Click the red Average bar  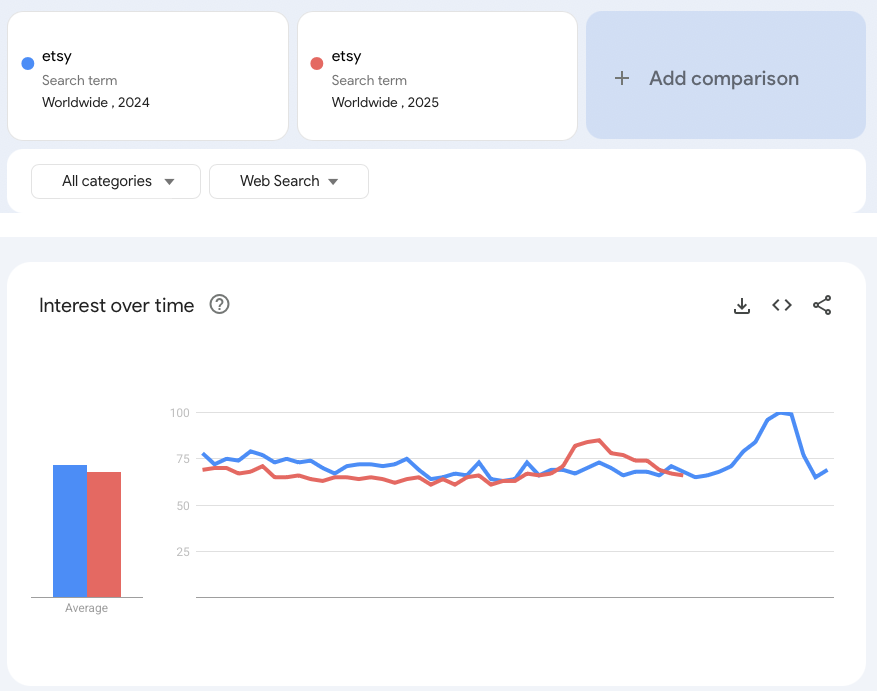tap(104, 534)
